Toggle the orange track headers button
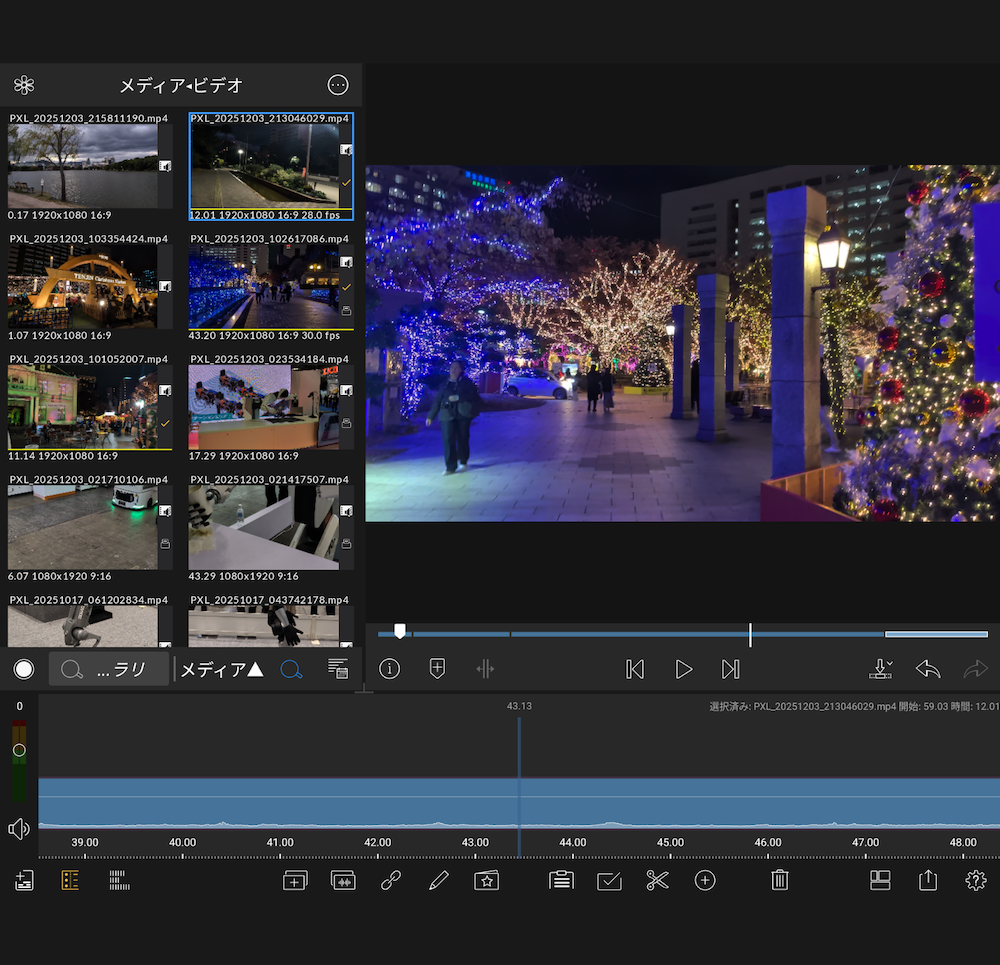The width and height of the screenshot is (1000, 965). (70, 880)
